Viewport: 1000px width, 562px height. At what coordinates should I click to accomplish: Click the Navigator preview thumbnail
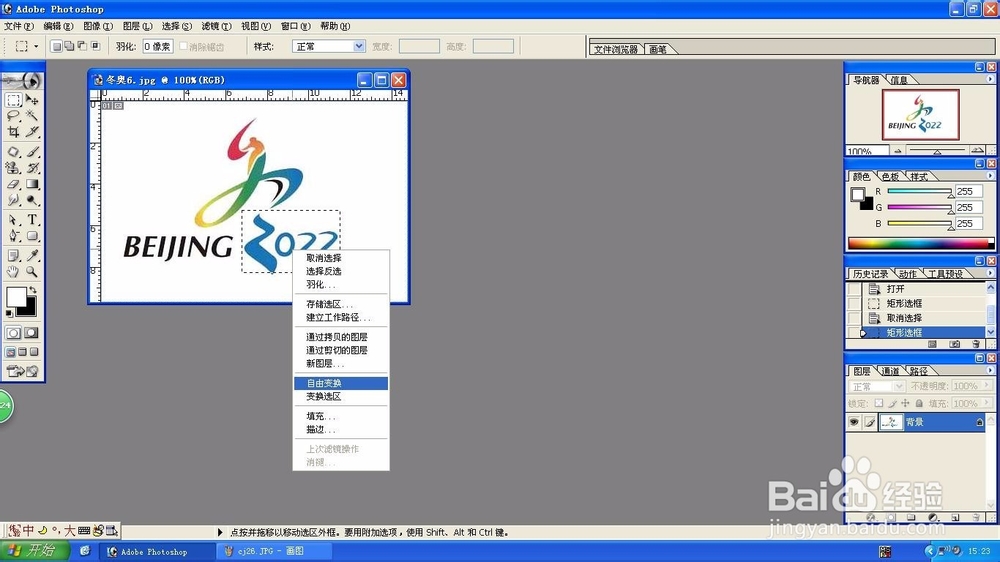(920, 115)
